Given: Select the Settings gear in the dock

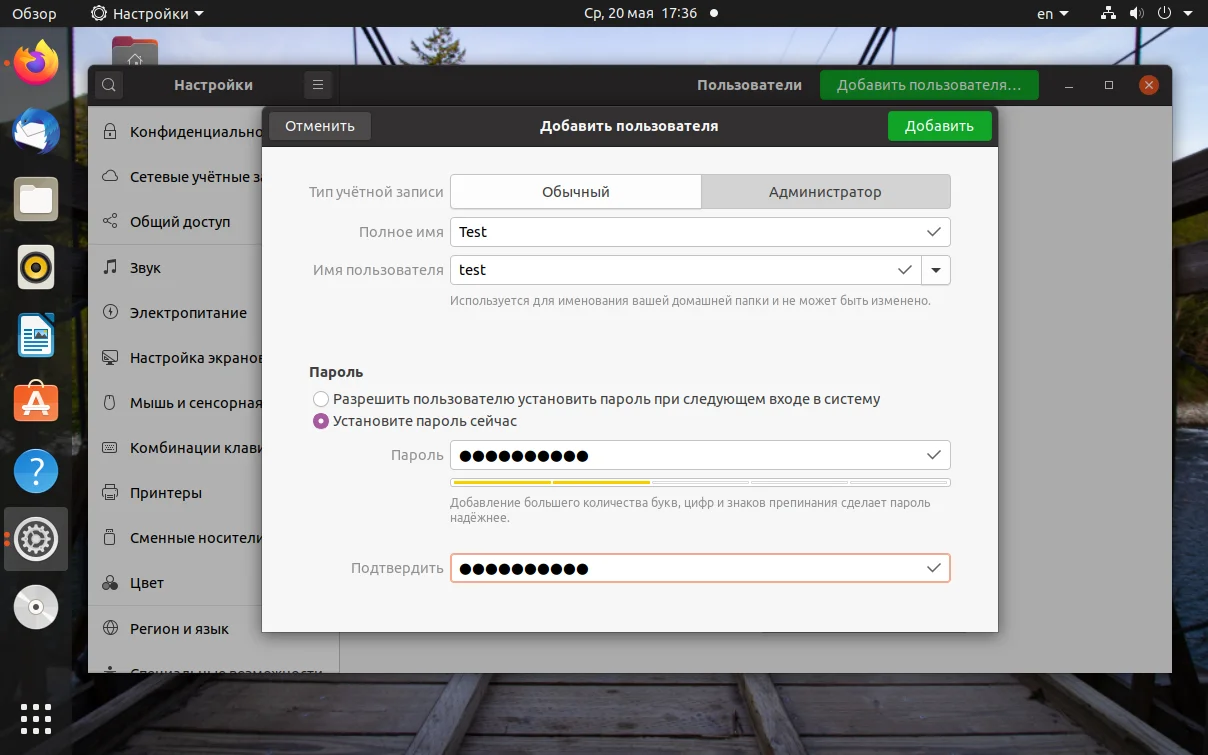Looking at the screenshot, I should (36, 539).
